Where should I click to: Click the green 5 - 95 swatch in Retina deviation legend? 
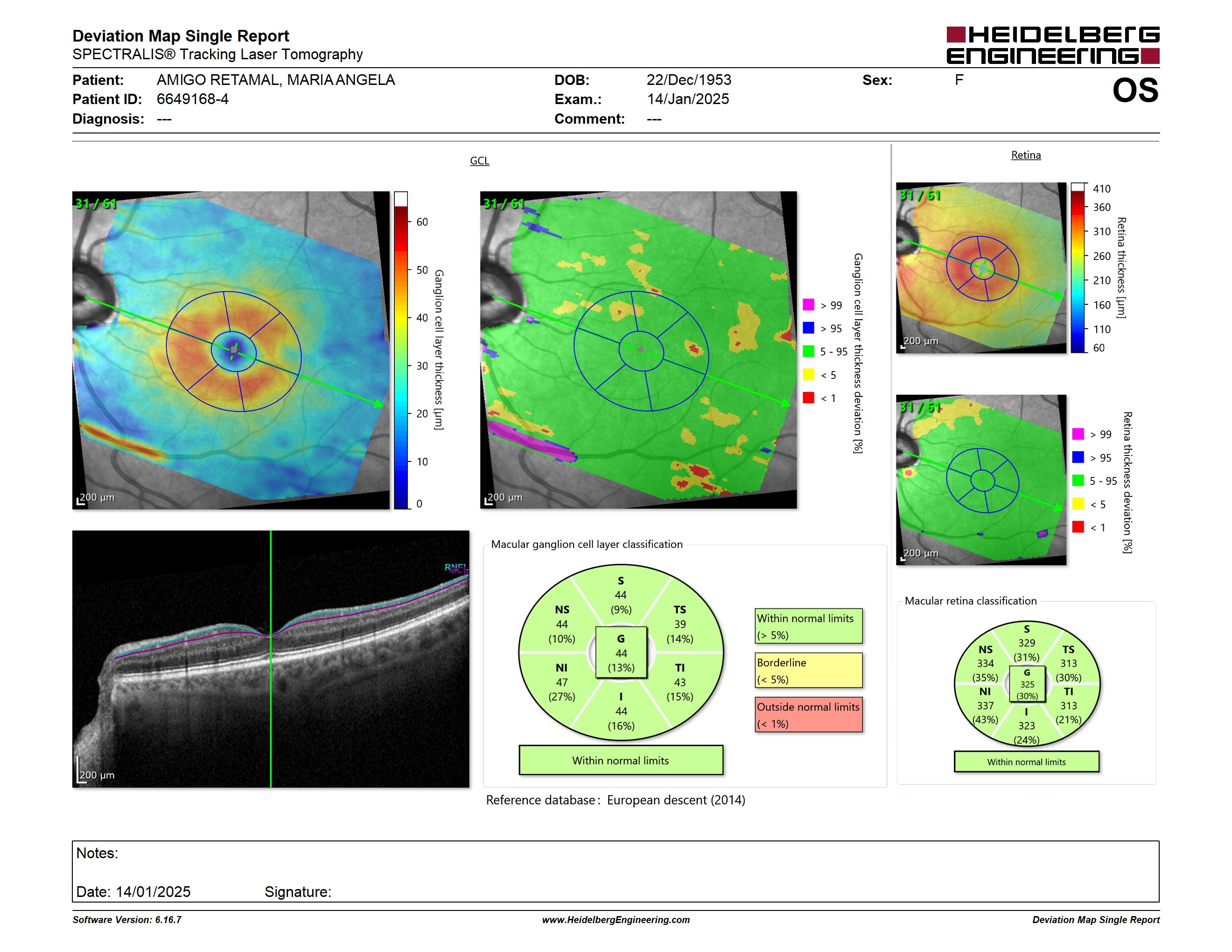(x=1078, y=481)
